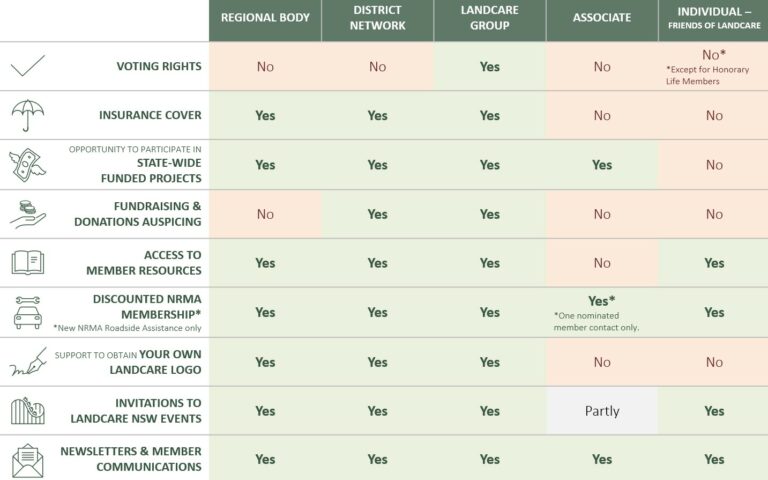The height and width of the screenshot is (480, 768).
Task: Select the Associate column header
Action: pyautogui.click(x=602, y=18)
